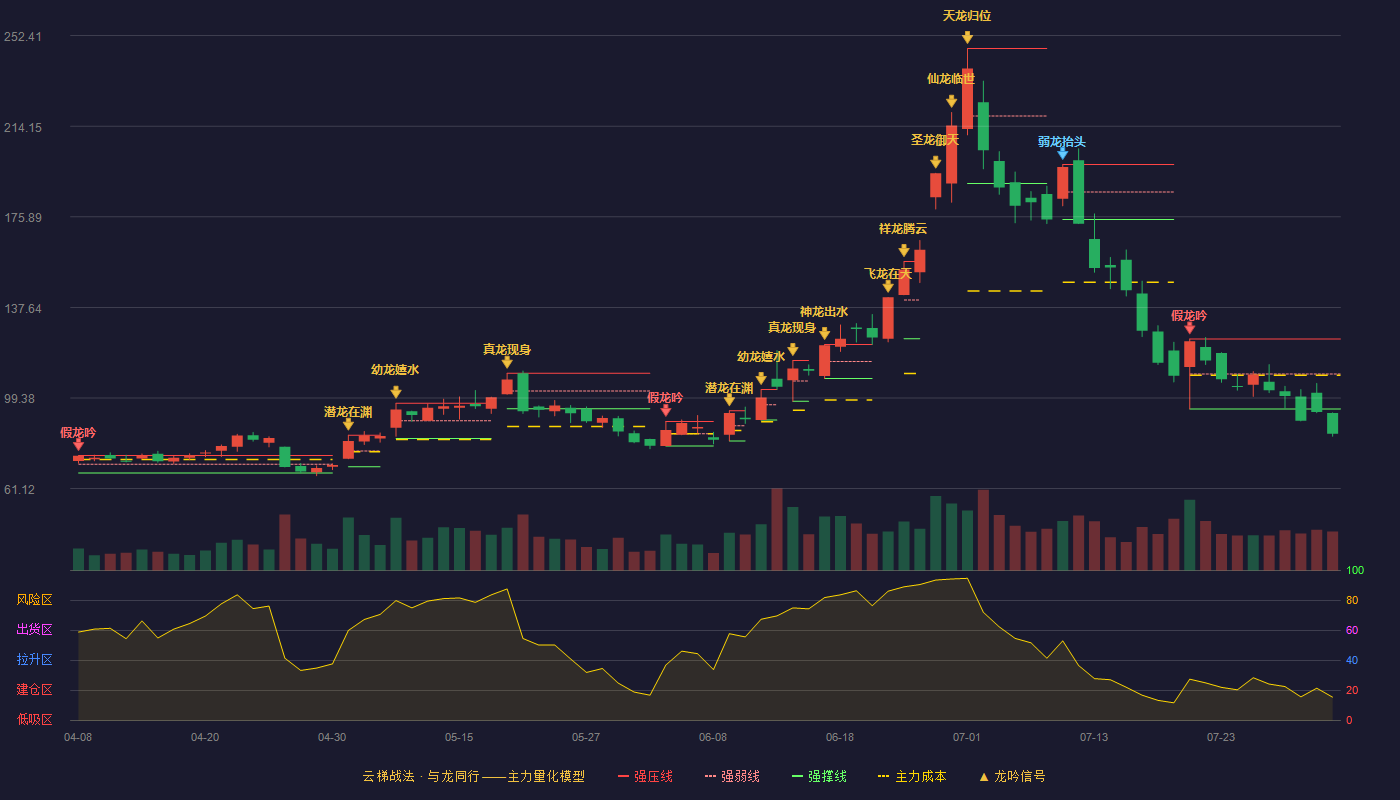Select the 拉升区 zone label

34,660
